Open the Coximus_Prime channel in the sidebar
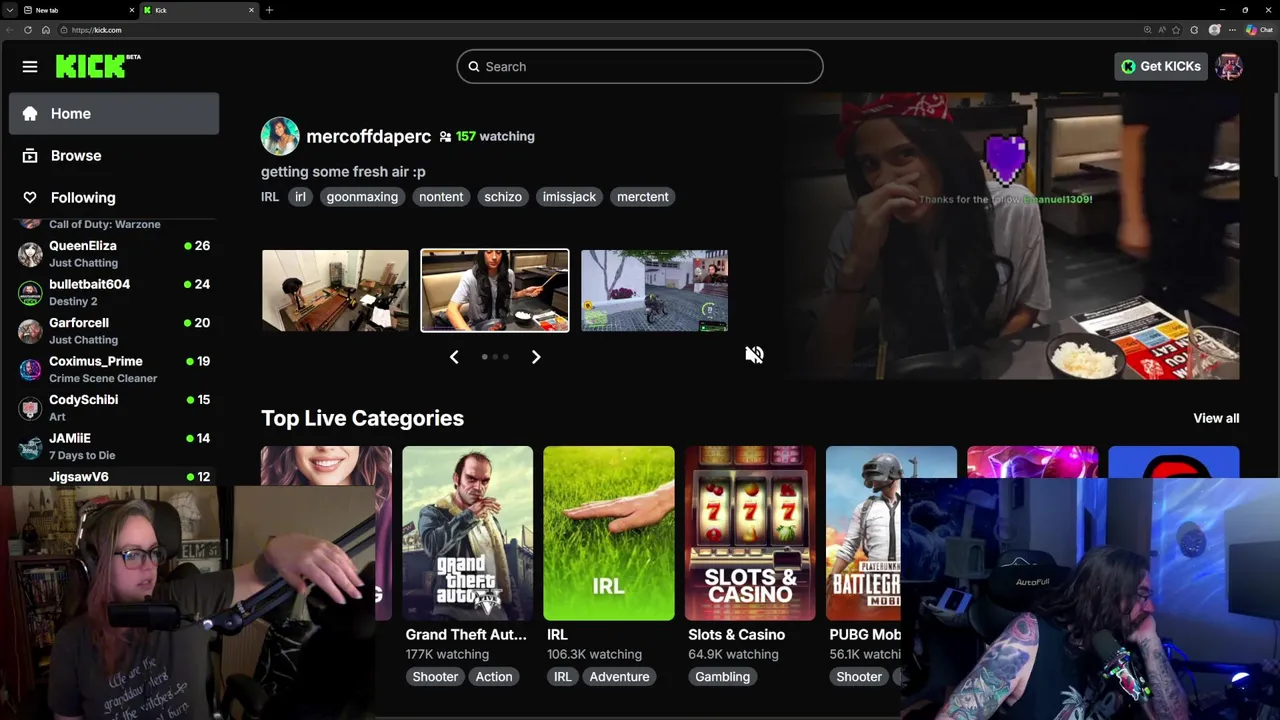The height and width of the screenshot is (720, 1280). coord(114,369)
